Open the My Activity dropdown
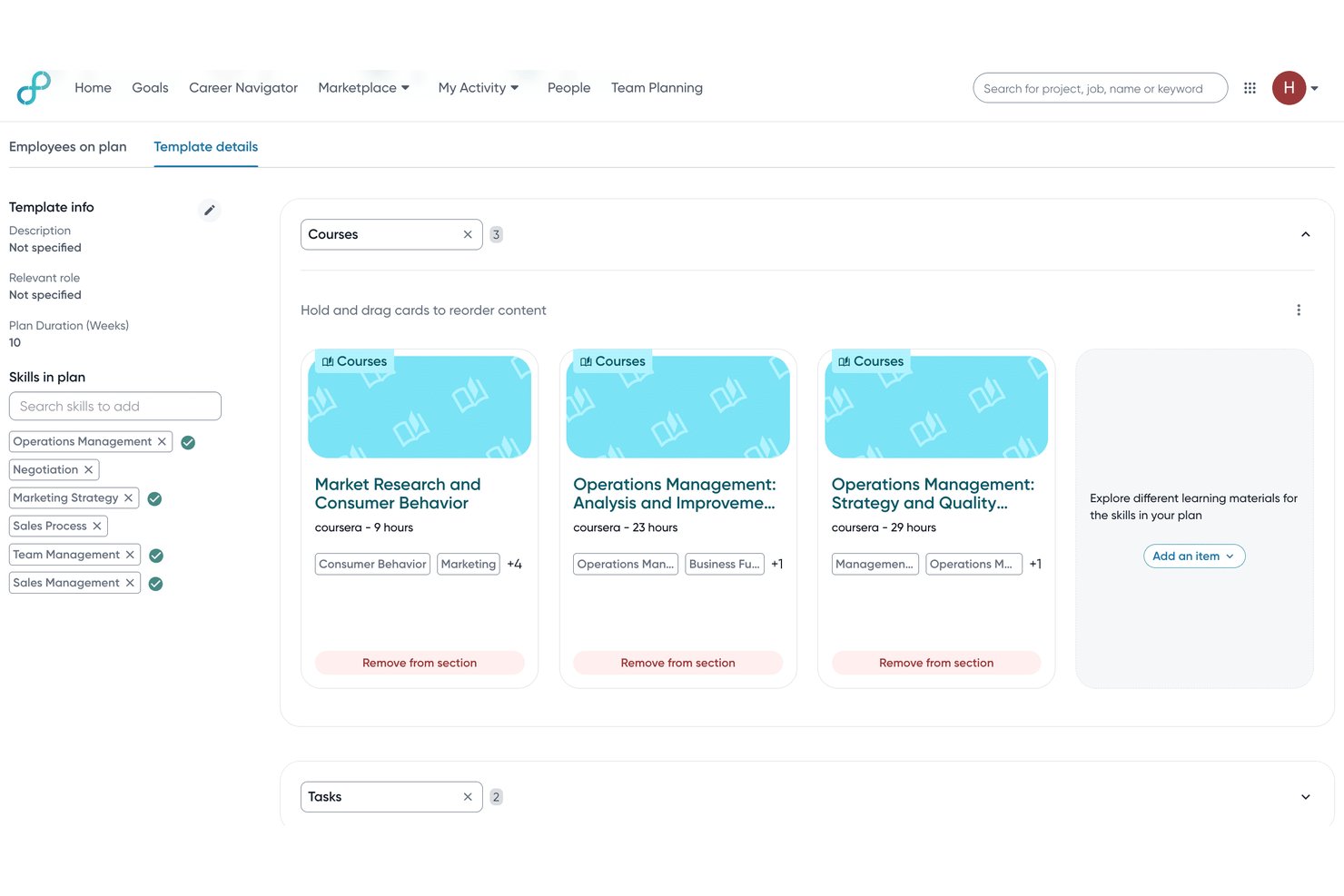 [x=479, y=88]
